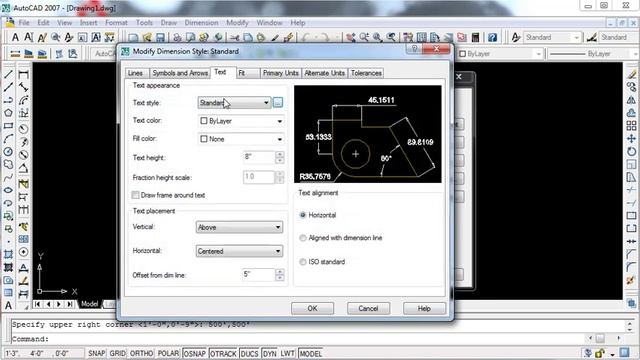Image resolution: width=640 pixels, height=360 pixels.
Task: Click the Zoom Realtime magnifier icon
Action: coord(364,38)
